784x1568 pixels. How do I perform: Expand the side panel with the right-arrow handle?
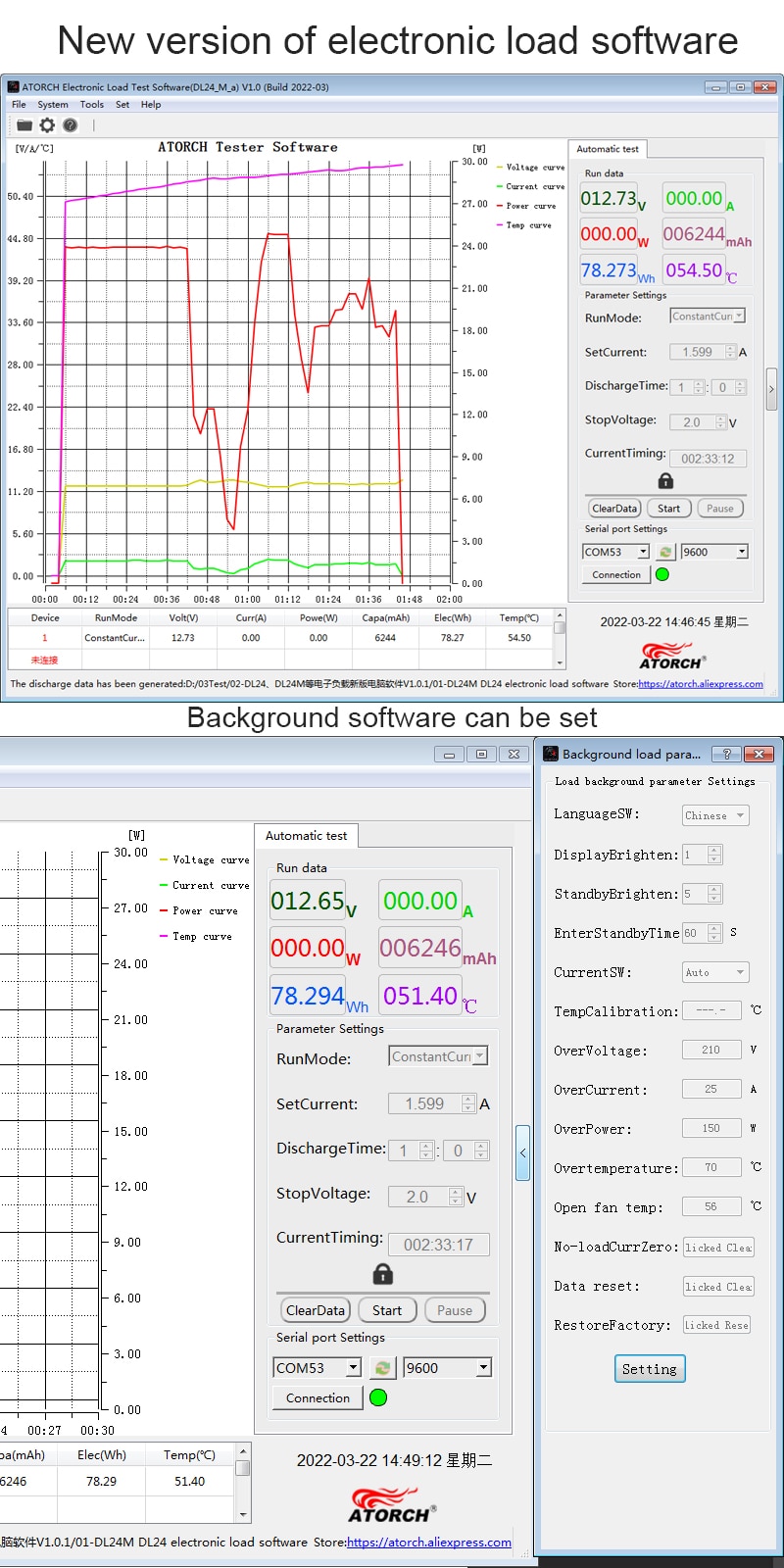[x=771, y=389]
